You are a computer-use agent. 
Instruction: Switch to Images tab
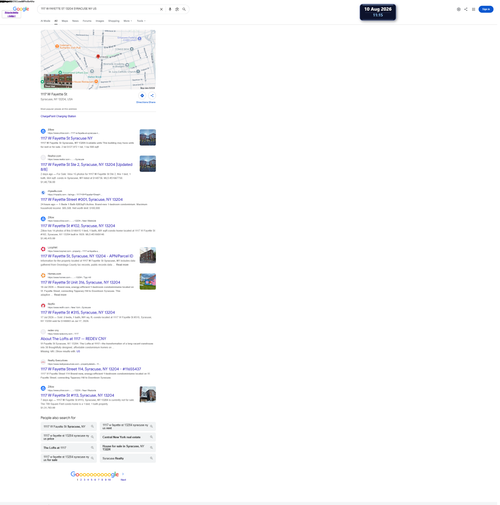100,21
